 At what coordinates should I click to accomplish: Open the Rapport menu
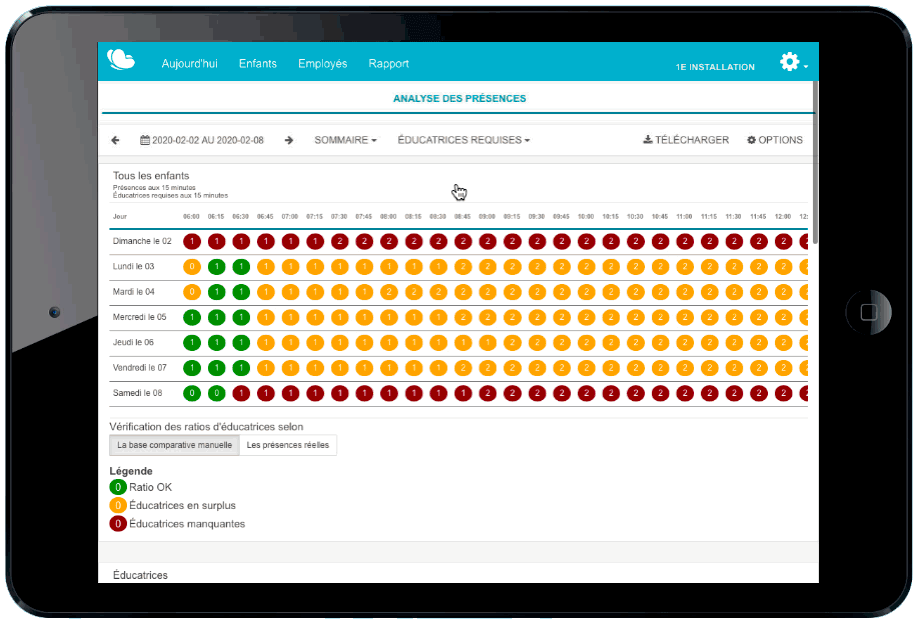tap(388, 64)
